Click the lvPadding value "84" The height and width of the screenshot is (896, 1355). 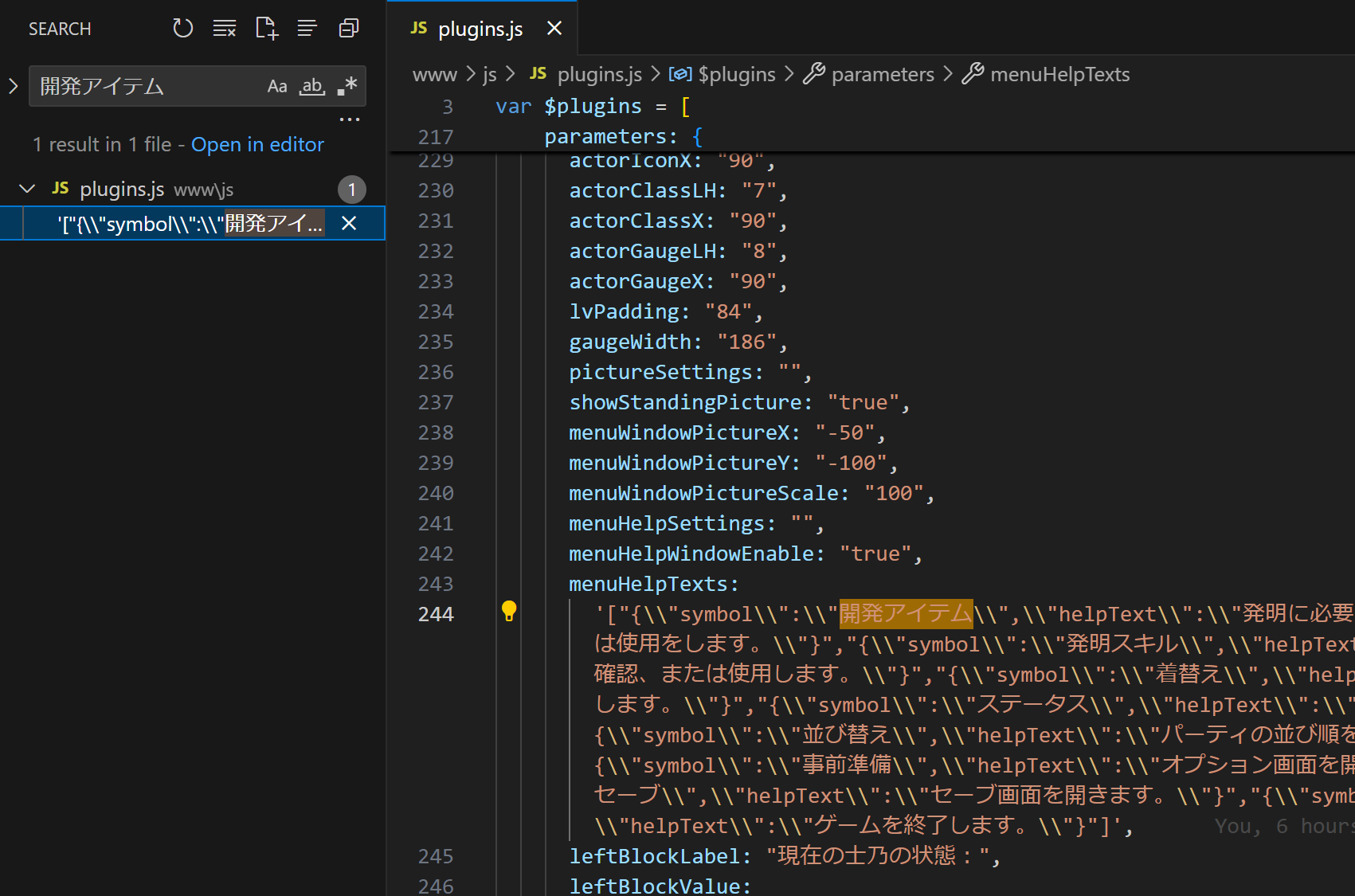[x=728, y=311]
